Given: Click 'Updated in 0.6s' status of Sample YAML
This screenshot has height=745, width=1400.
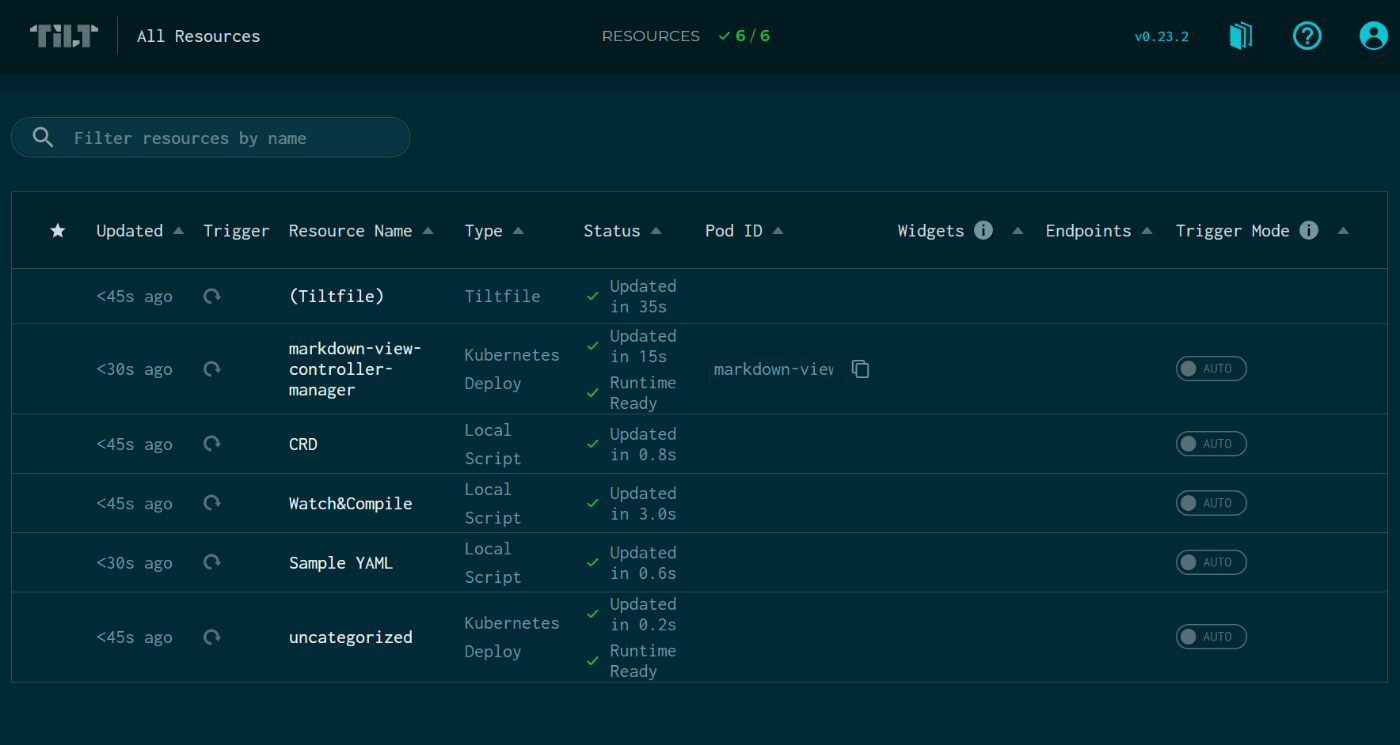Looking at the screenshot, I should [x=643, y=562].
